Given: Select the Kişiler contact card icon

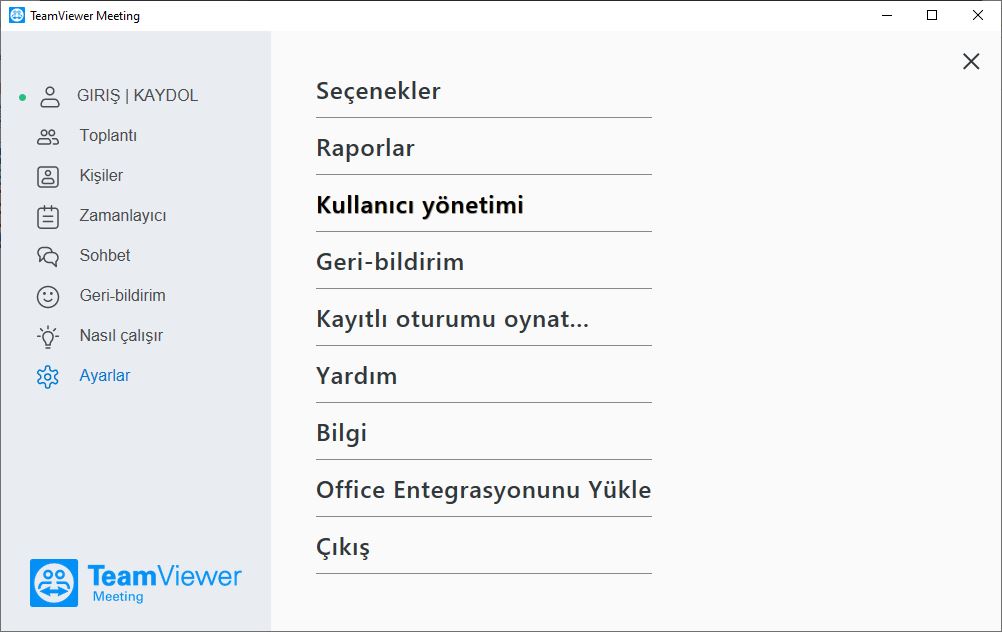Looking at the screenshot, I should tap(48, 176).
